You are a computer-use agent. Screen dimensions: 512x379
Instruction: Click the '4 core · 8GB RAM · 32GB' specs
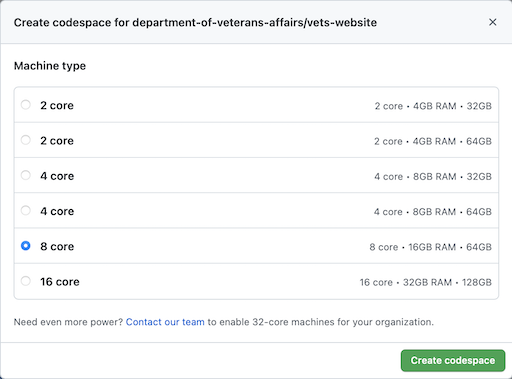tap(433, 177)
